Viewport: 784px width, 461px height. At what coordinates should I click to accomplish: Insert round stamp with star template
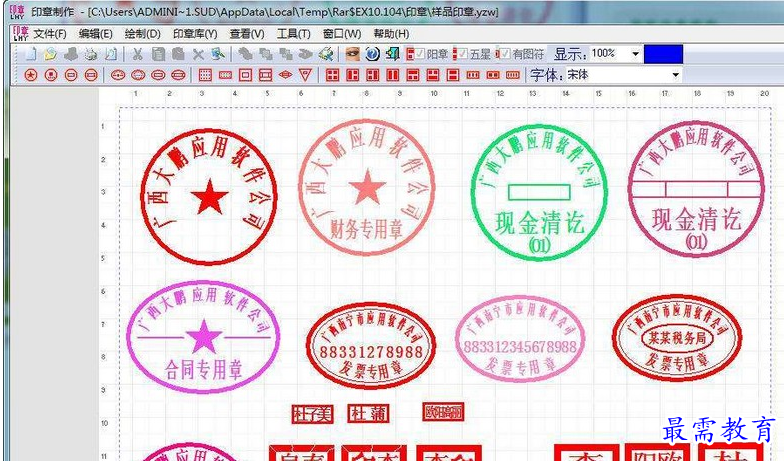point(31,76)
